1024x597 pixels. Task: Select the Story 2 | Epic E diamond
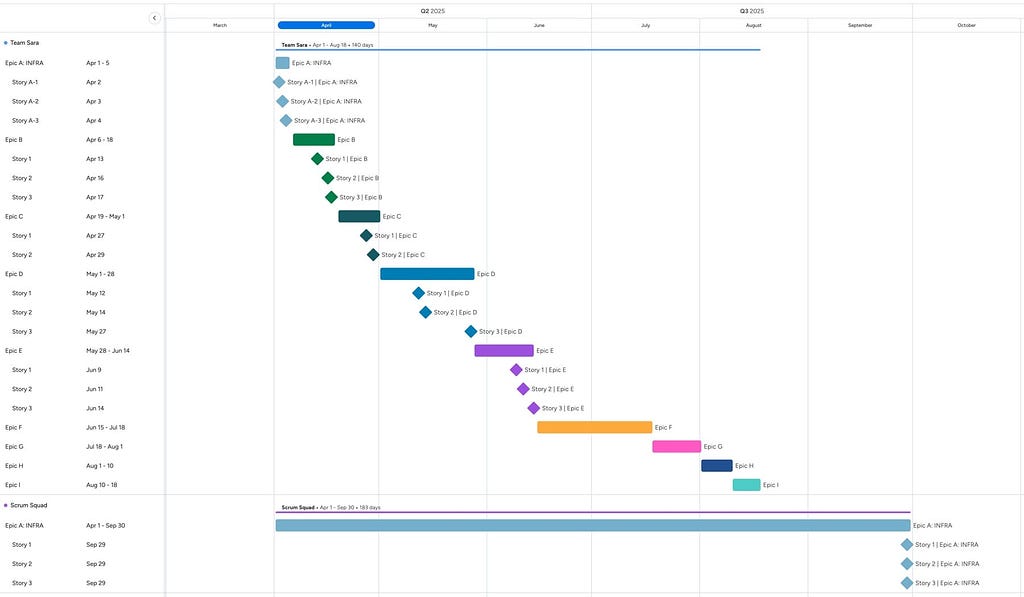[x=523, y=389]
